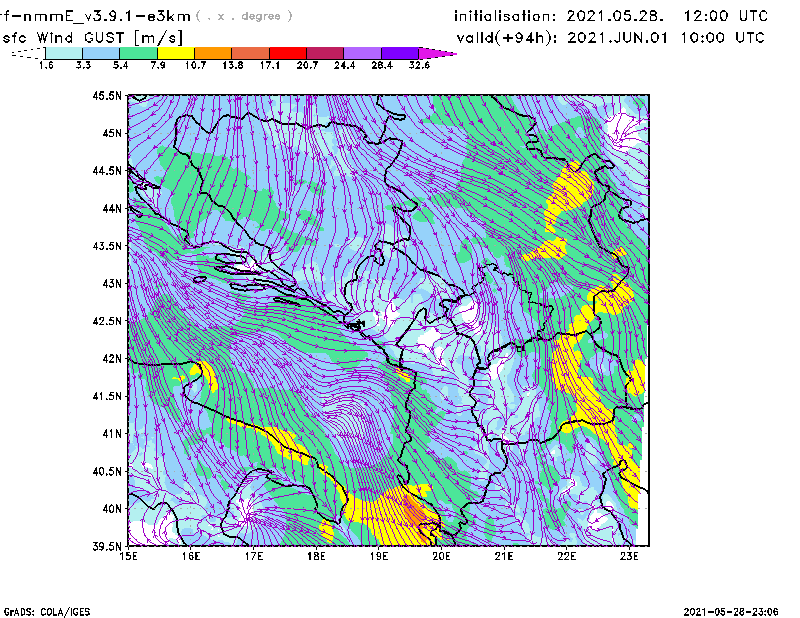The width and height of the screenshot is (800, 618).
Task: Click the light cyan 1.6–3.3 legend swatch
Action: tap(64, 53)
